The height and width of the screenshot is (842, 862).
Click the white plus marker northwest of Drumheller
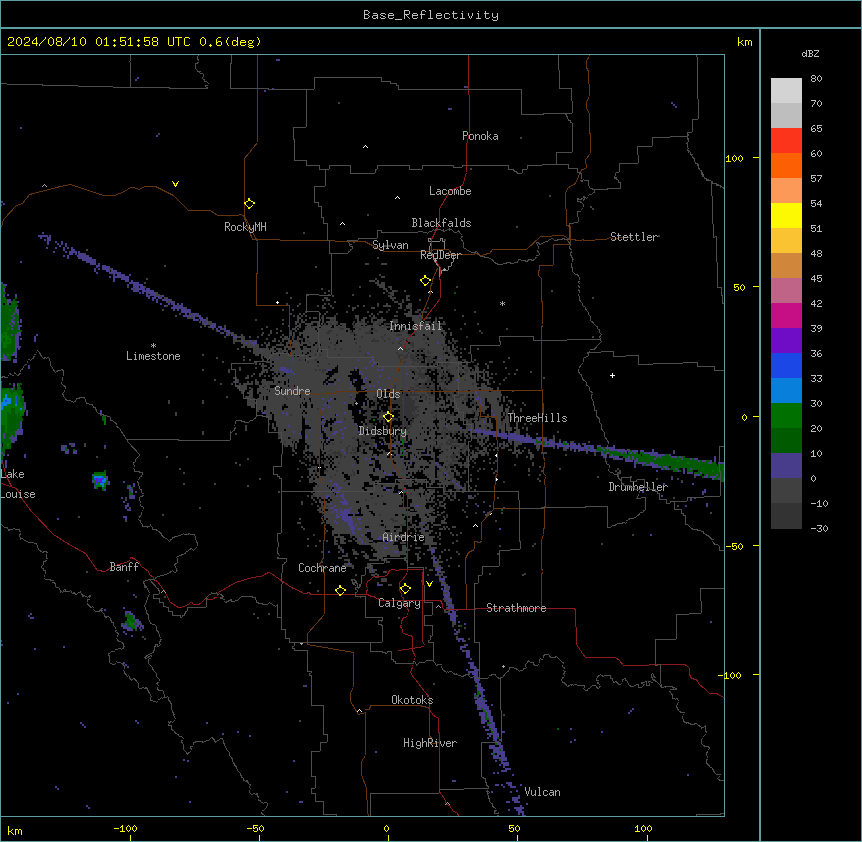tap(612, 375)
